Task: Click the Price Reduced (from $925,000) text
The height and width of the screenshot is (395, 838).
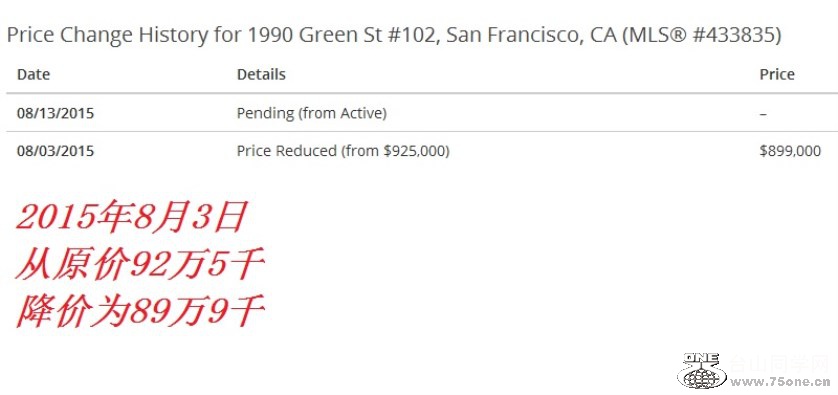Action: 343,151
